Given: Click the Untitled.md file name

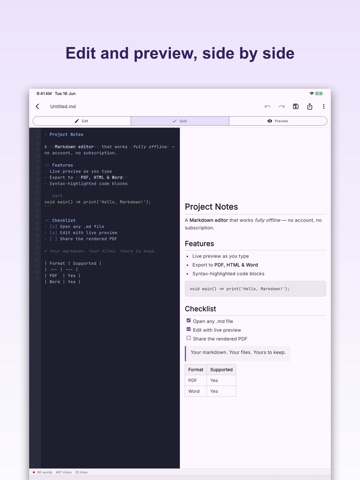Looking at the screenshot, I should click(63, 106).
